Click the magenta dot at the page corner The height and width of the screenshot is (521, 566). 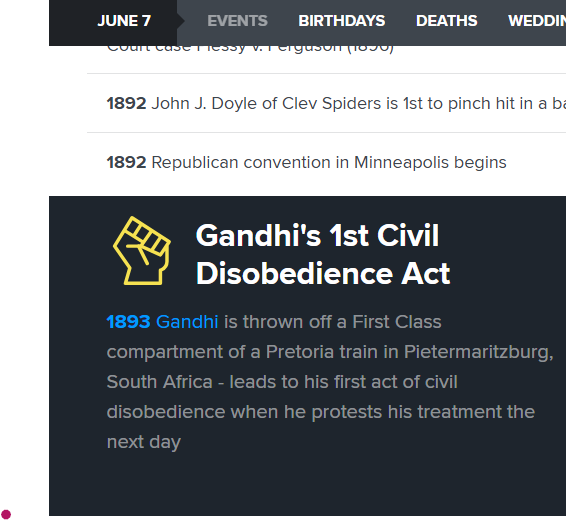click(6, 514)
